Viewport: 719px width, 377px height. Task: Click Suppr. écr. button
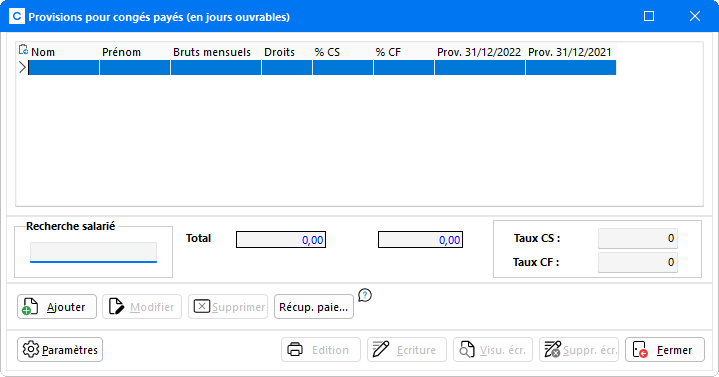(579, 349)
